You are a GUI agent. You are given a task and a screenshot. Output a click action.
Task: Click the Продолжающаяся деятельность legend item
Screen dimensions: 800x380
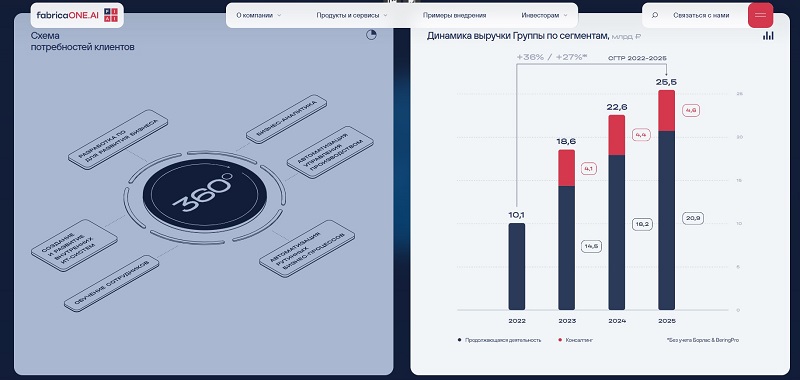click(x=499, y=340)
